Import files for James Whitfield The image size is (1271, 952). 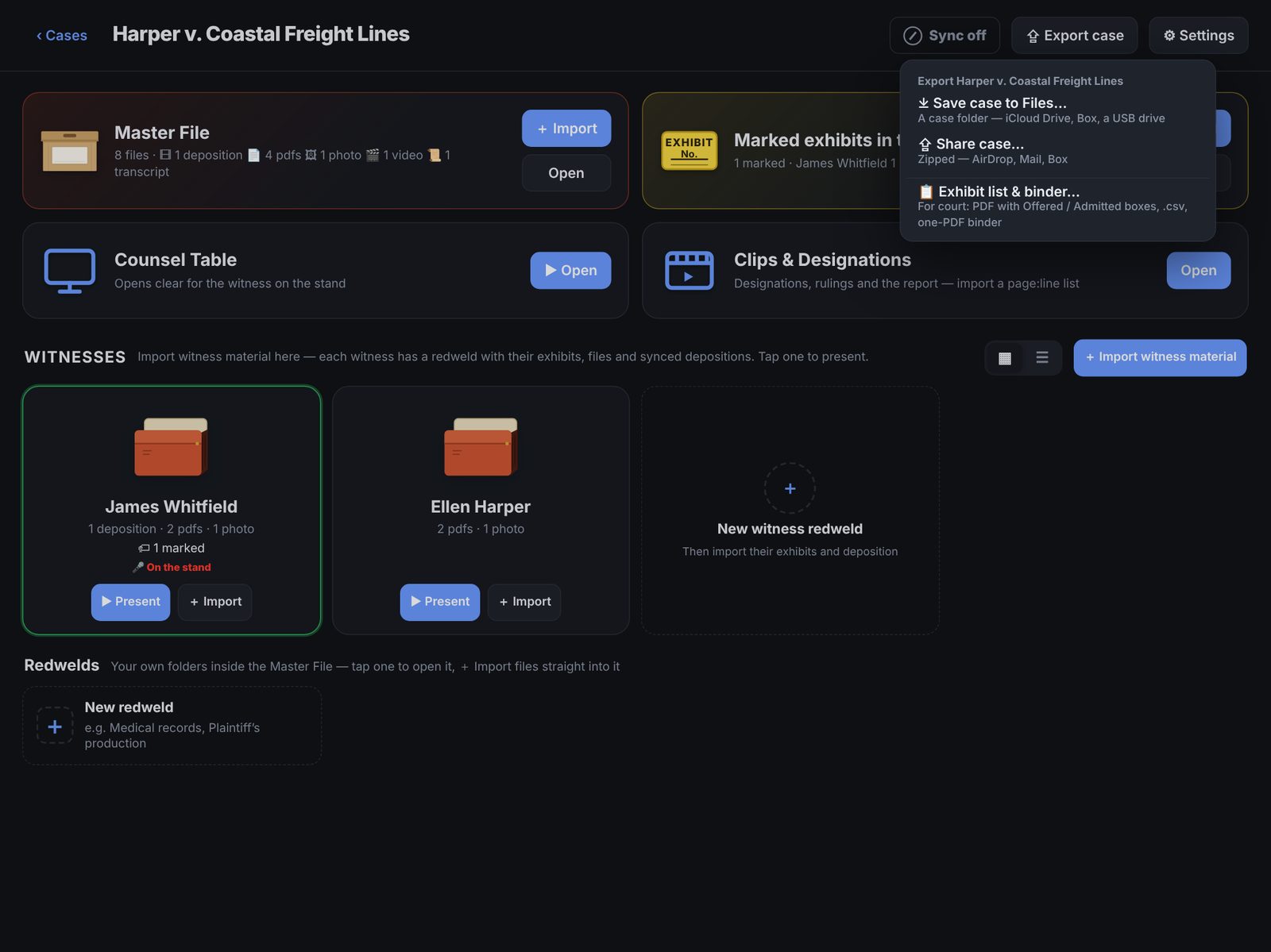tap(215, 602)
